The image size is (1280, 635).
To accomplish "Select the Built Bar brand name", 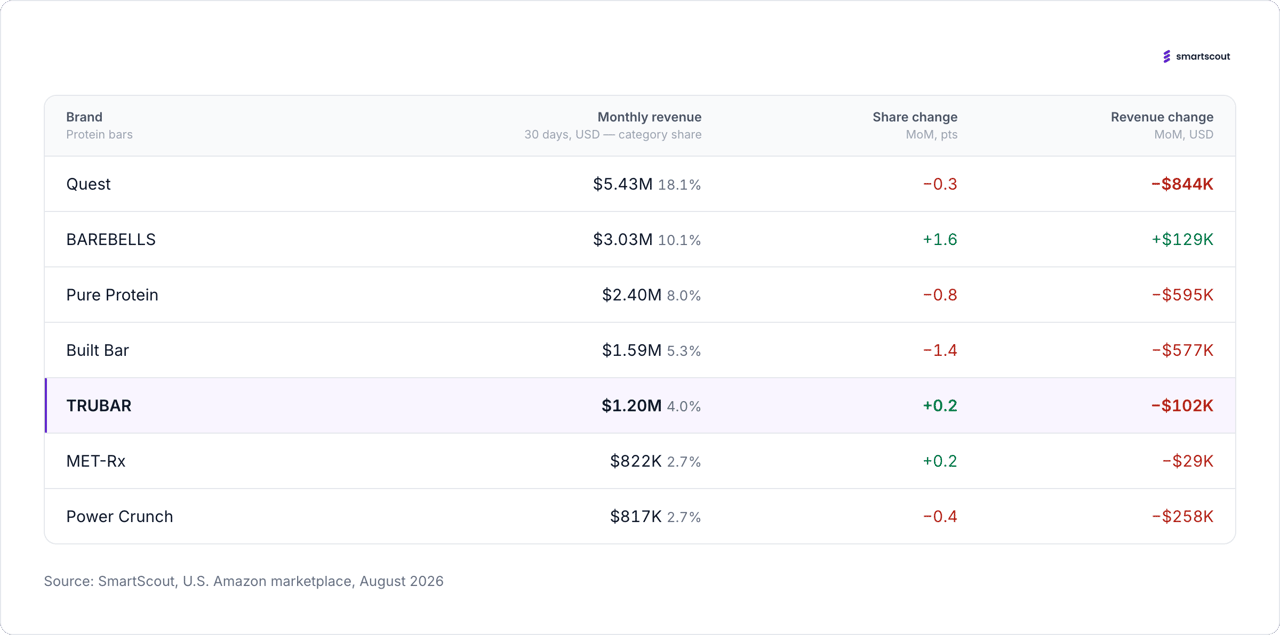I will [97, 350].
